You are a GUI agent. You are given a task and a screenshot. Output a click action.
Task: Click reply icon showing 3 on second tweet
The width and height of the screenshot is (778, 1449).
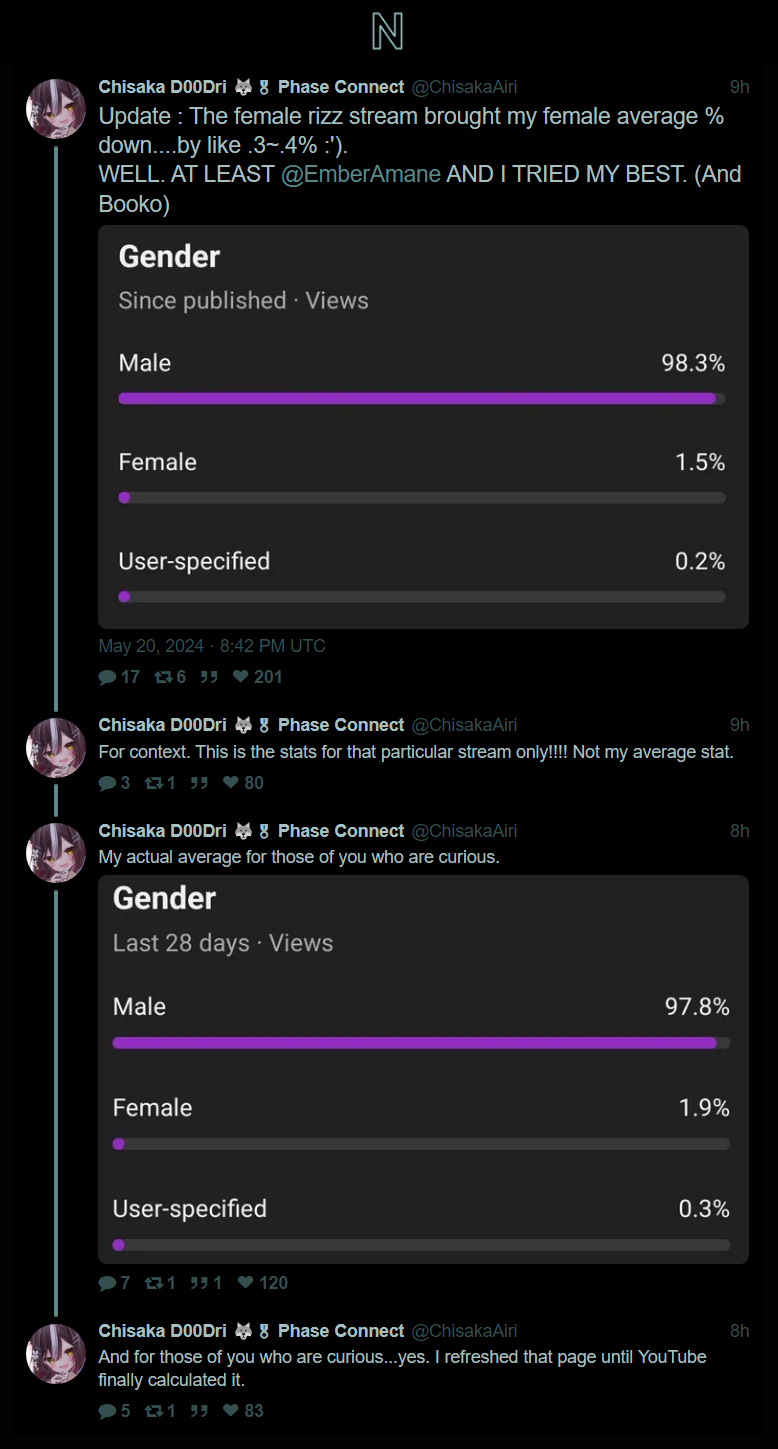(107, 783)
